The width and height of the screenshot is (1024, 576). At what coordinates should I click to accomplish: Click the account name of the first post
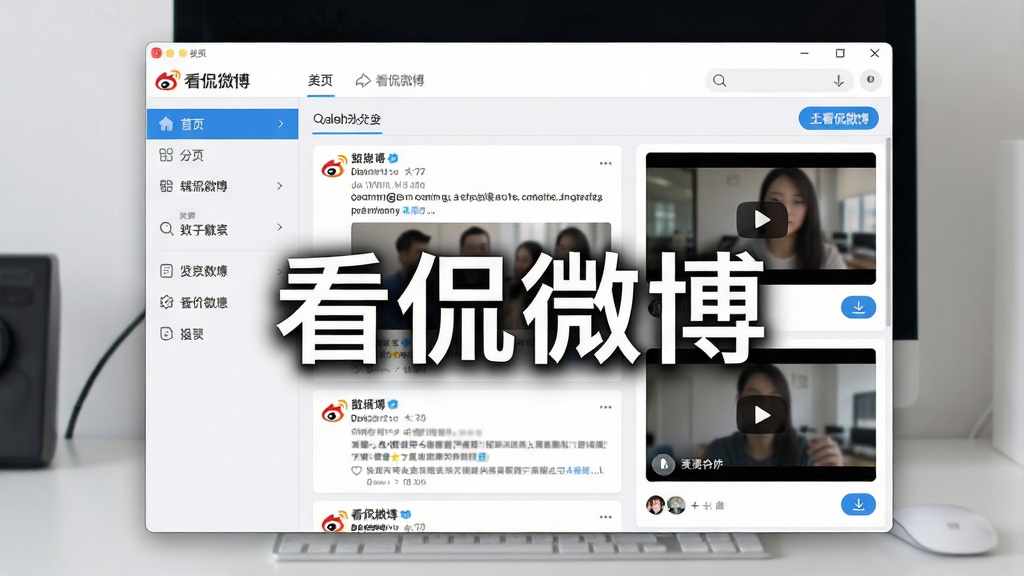[368, 158]
